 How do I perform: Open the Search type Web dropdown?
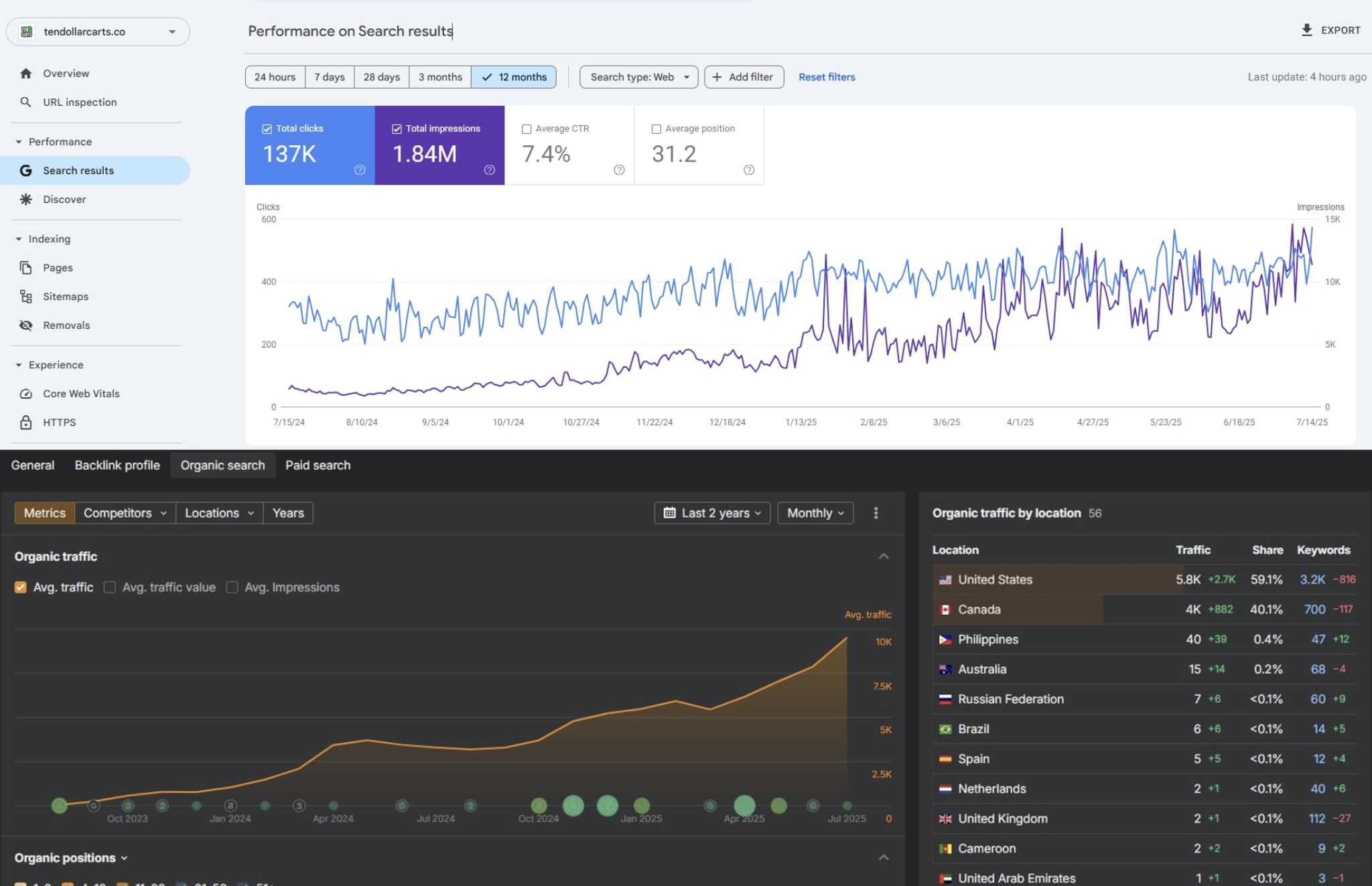637,76
